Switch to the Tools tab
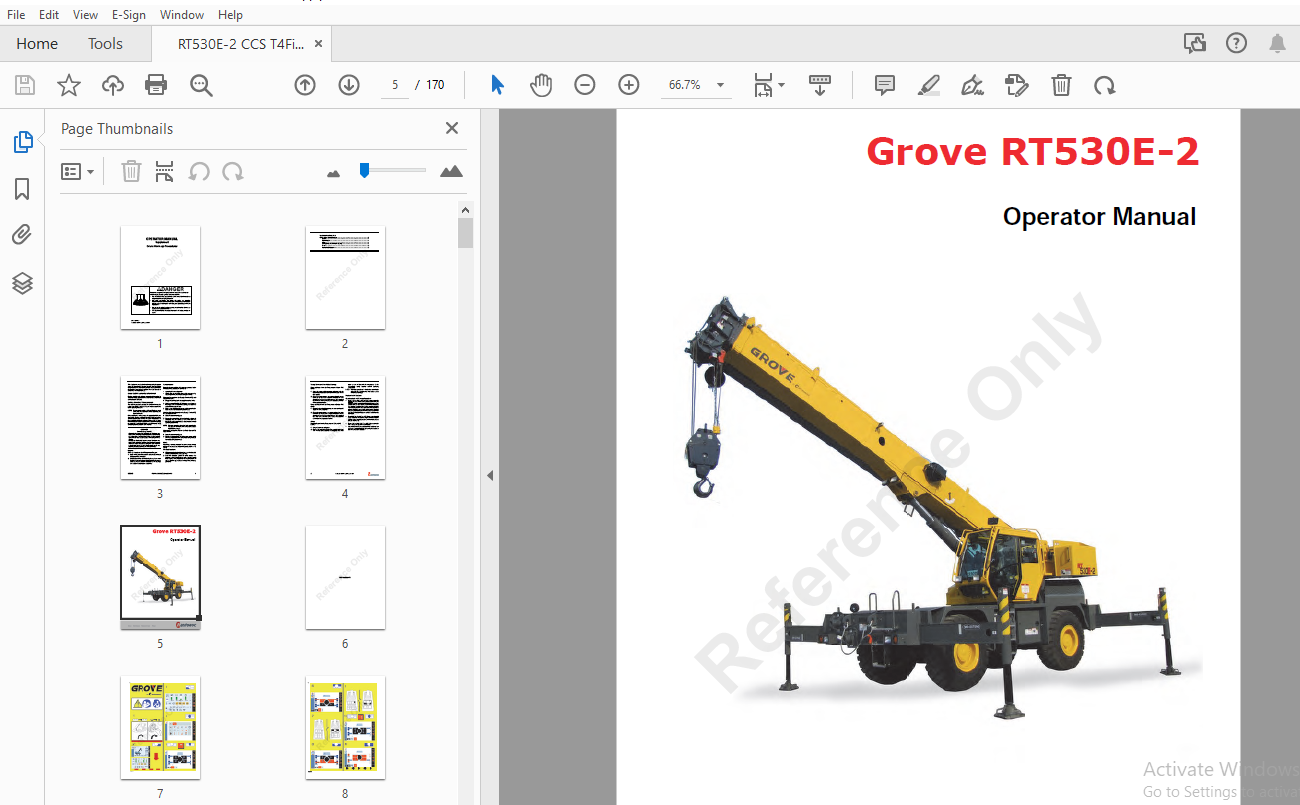 tap(105, 44)
